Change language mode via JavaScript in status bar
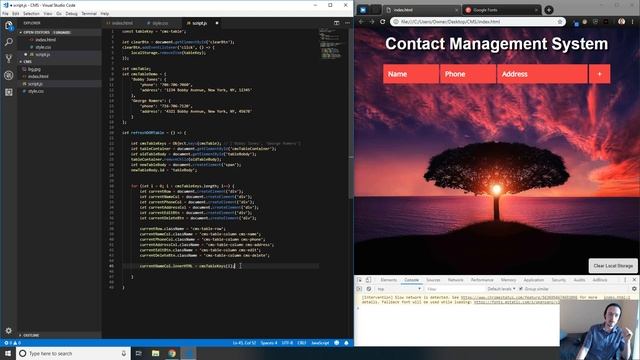The width and height of the screenshot is (640, 360). click(320, 343)
